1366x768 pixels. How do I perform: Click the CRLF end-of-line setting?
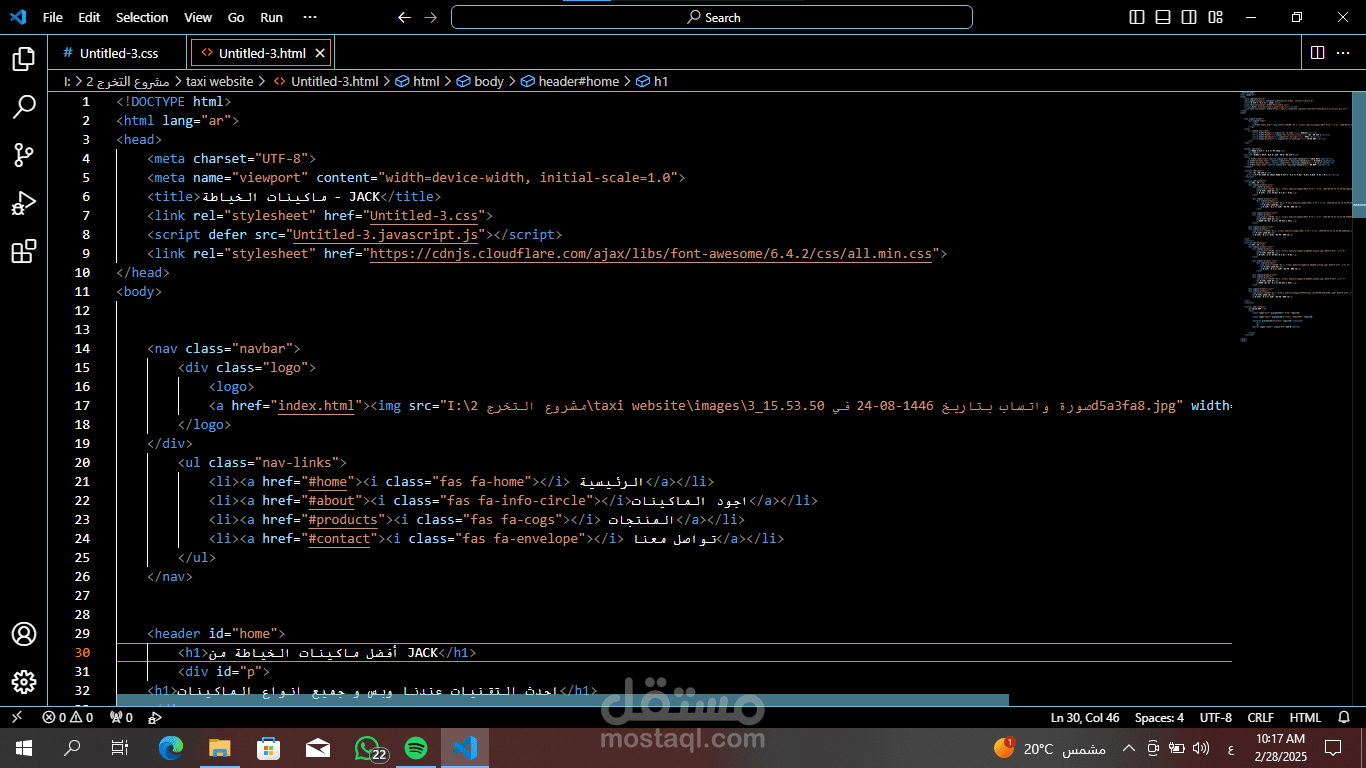click(x=1260, y=717)
